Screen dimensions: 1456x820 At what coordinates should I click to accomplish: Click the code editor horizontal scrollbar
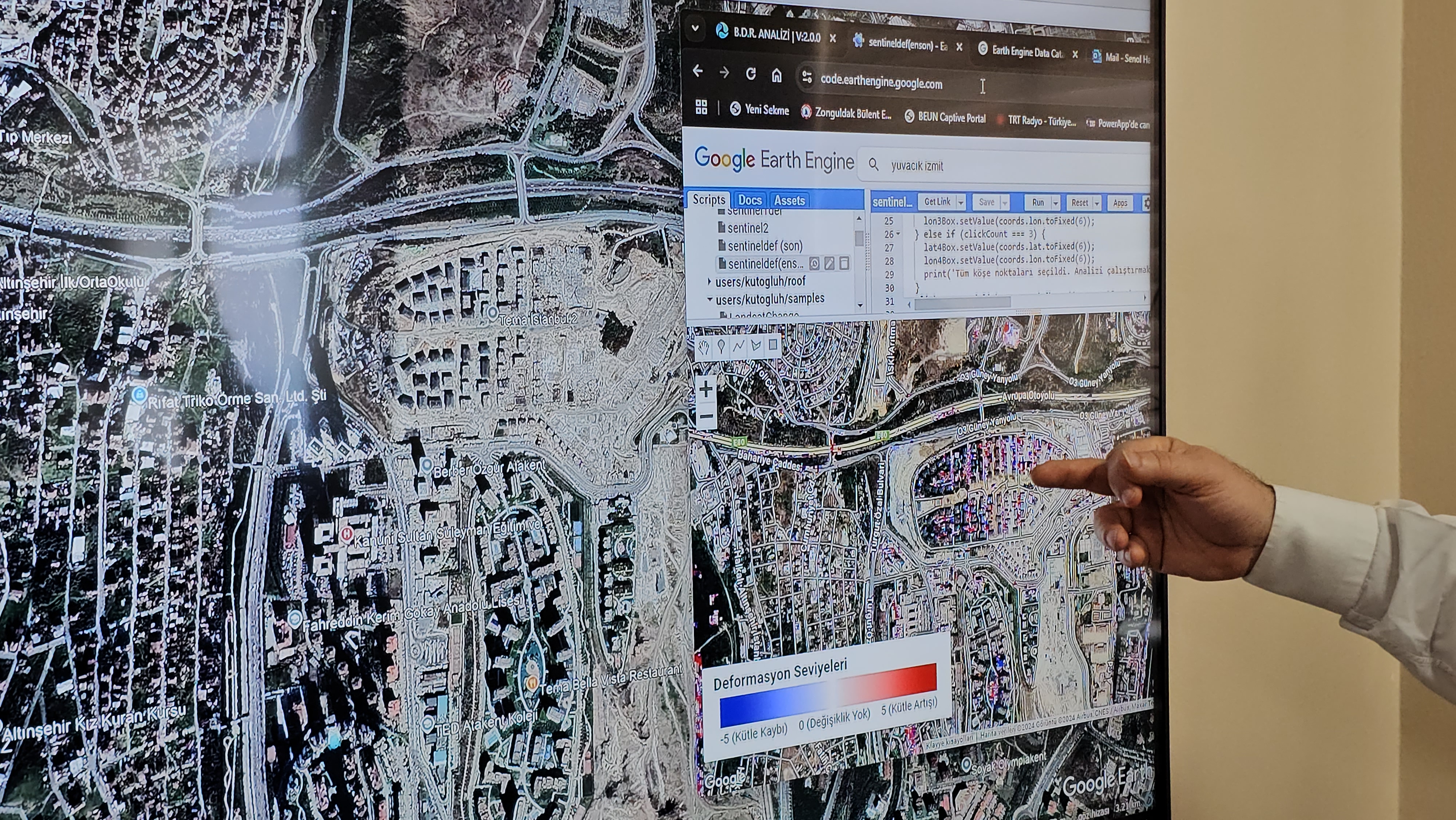[962, 303]
